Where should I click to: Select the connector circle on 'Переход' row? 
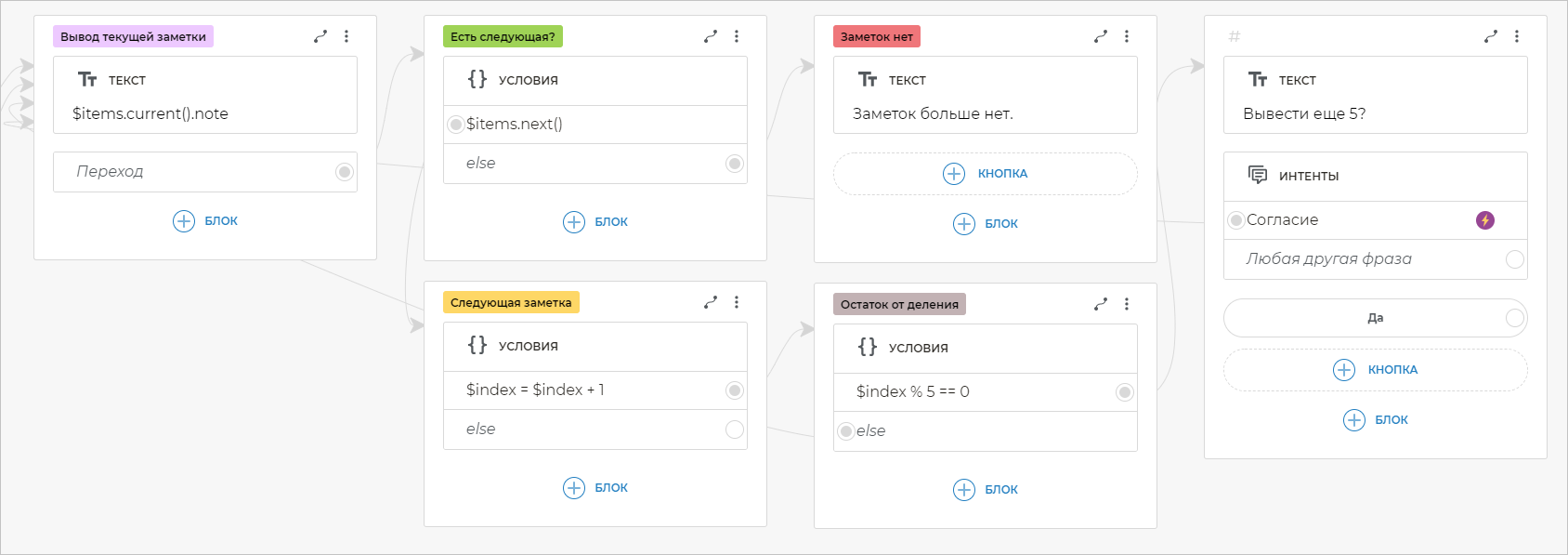[x=345, y=172]
